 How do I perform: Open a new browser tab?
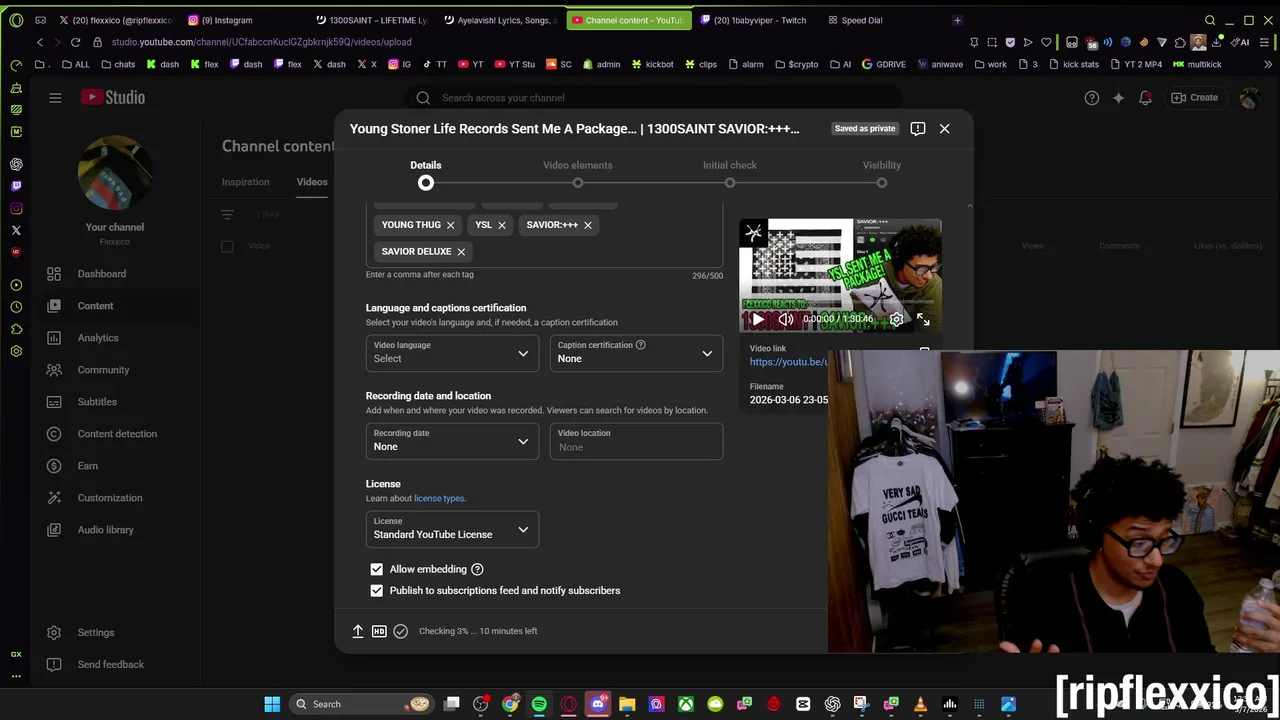957,20
